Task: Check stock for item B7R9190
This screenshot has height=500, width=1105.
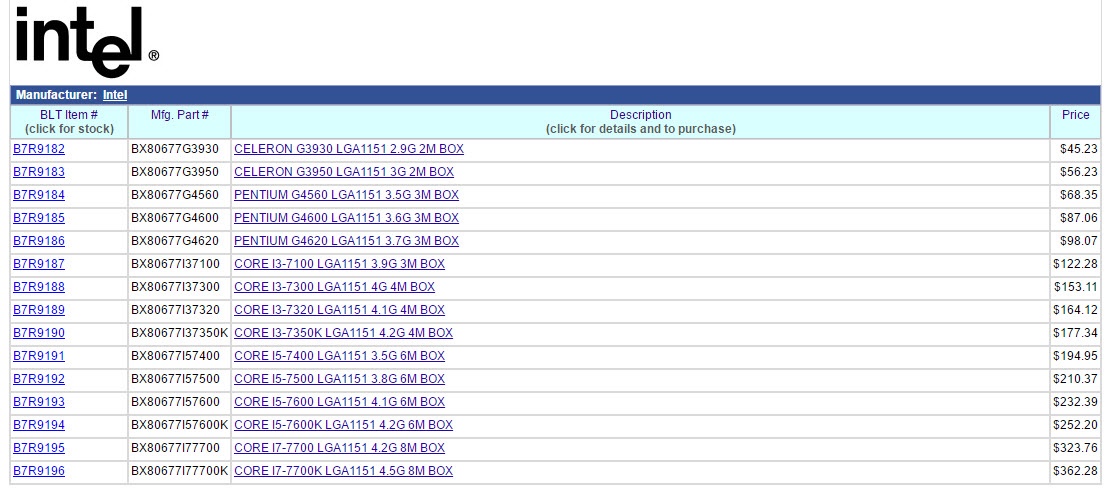Action: click(x=39, y=333)
